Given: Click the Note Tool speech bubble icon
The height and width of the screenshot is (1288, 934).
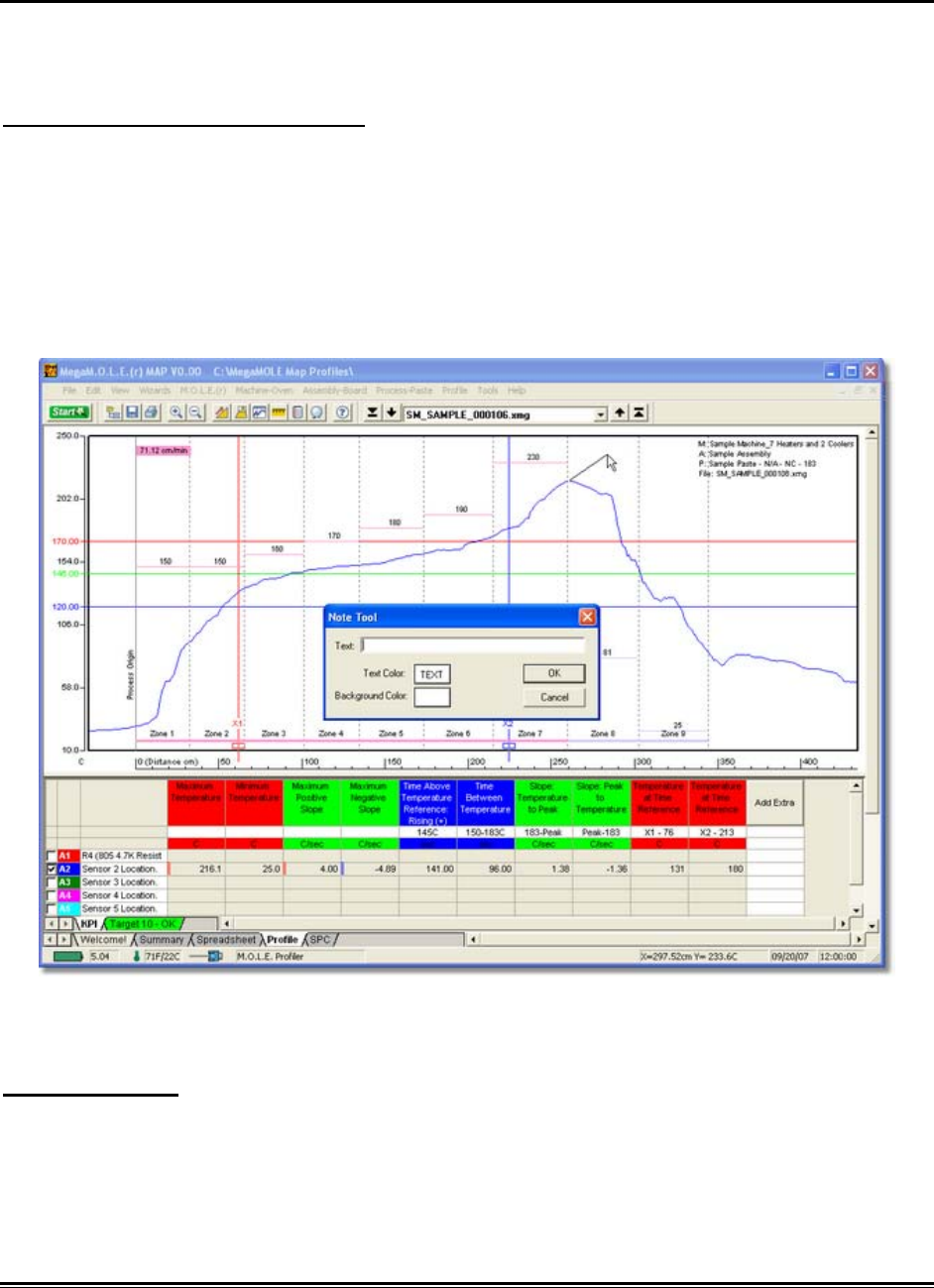Looking at the screenshot, I should (x=315, y=411).
